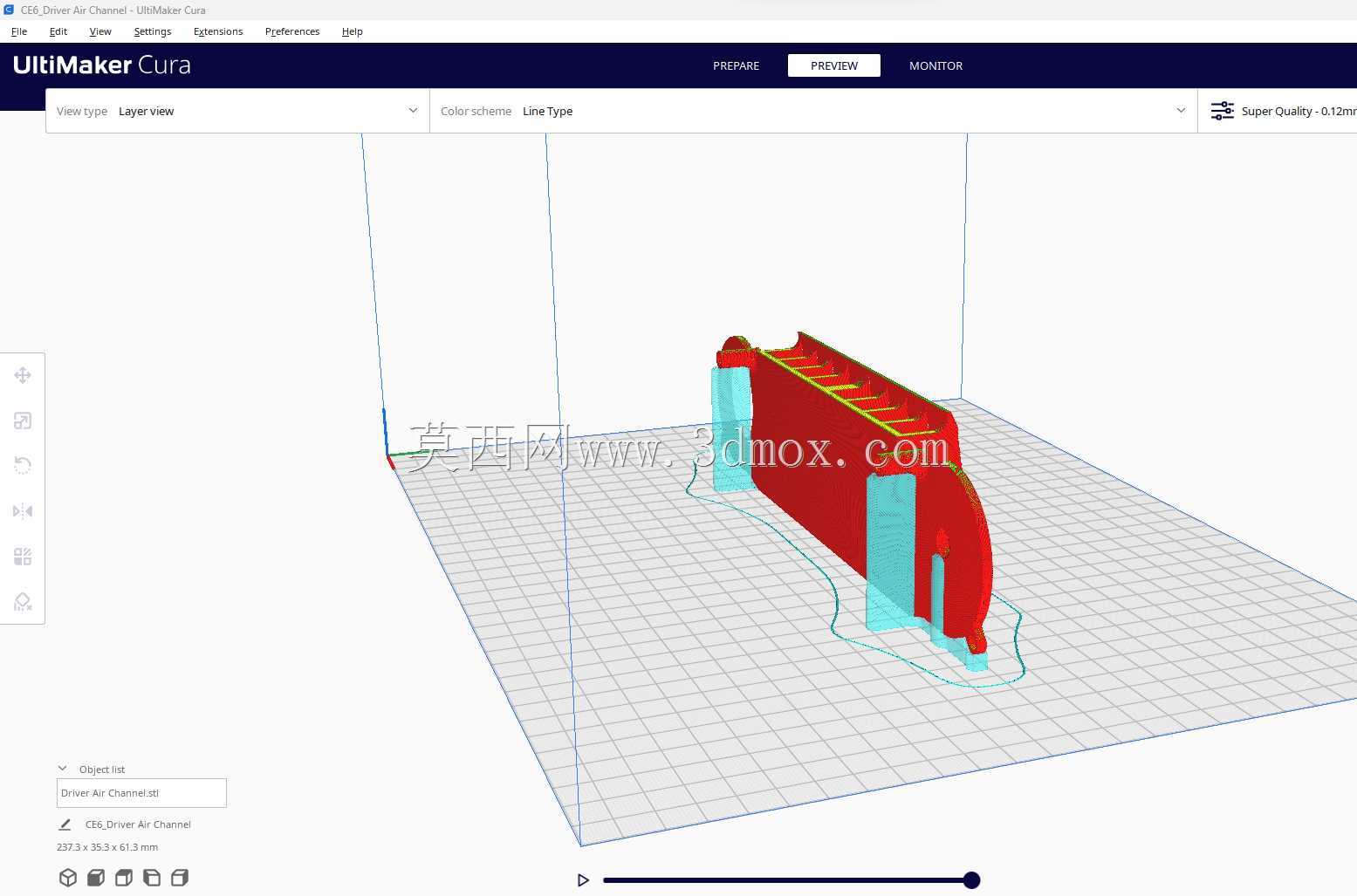The image size is (1357, 896).
Task: Select the Rotate tool
Action: pyautogui.click(x=23, y=466)
